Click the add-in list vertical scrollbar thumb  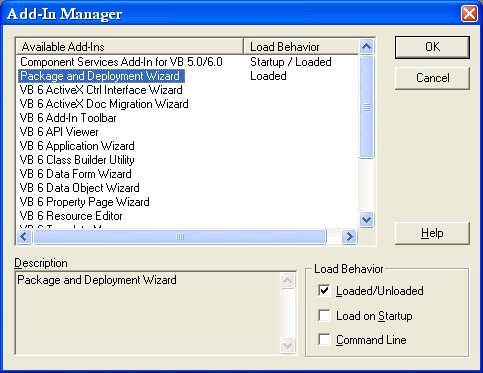click(366, 107)
